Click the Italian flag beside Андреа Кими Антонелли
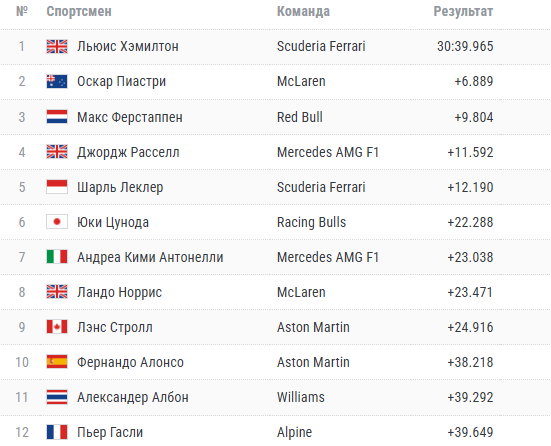Screen dimensions: 551x446 57,257
